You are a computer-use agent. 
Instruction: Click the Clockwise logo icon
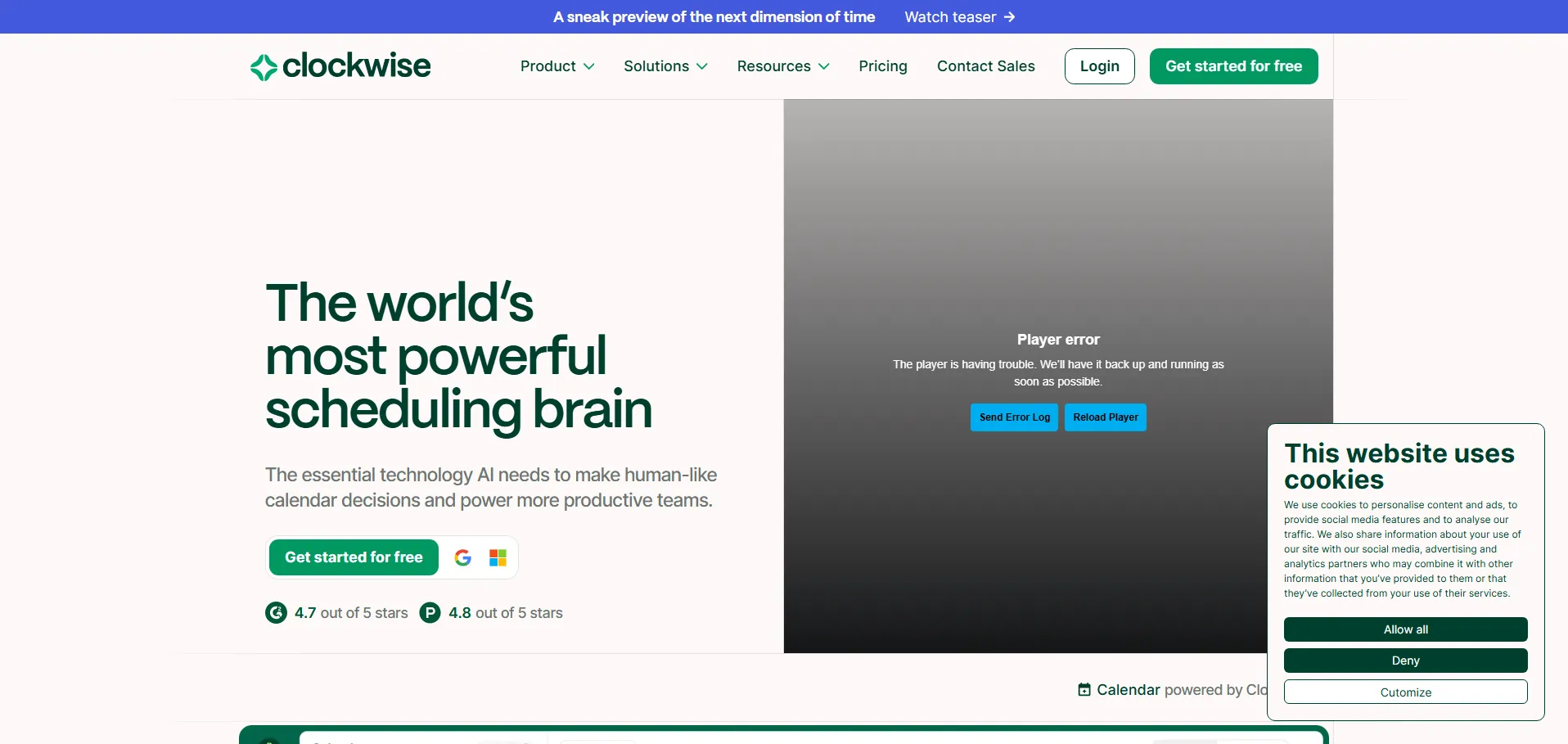click(264, 67)
